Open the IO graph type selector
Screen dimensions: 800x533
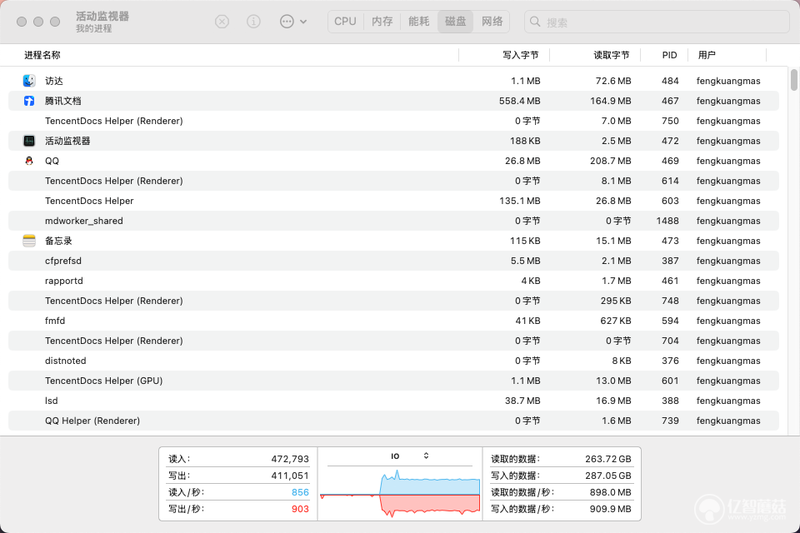(x=410, y=456)
